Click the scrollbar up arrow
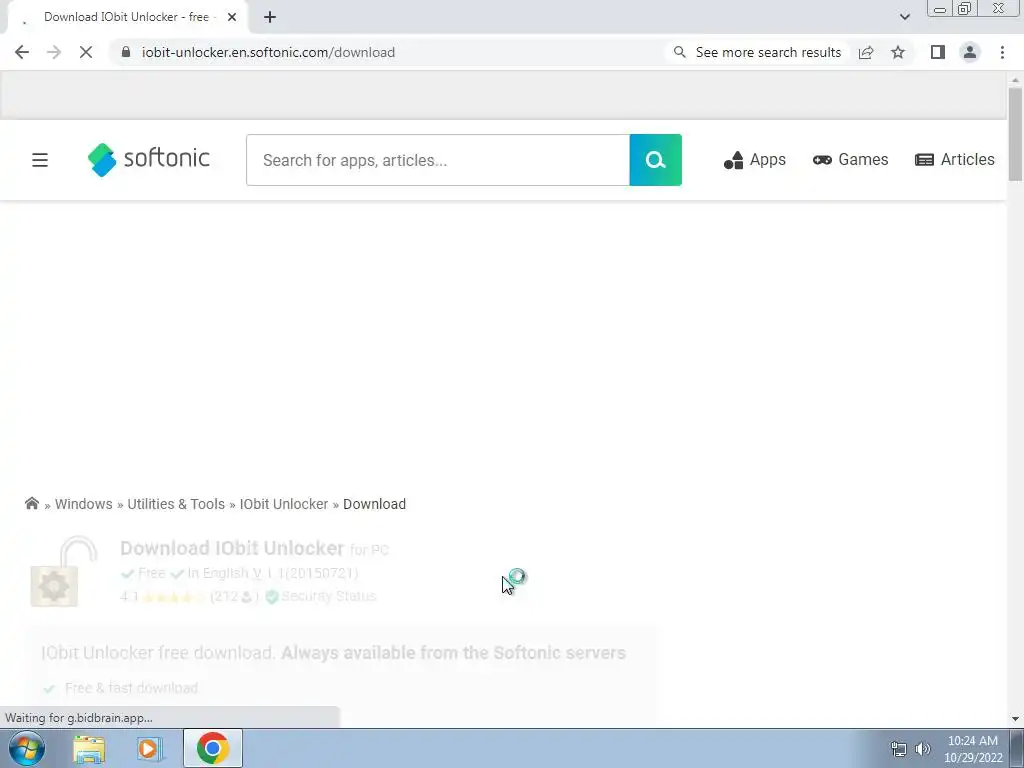Image resolution: width=1024 pixels, height=768 pixels. tap(1015, 79)
